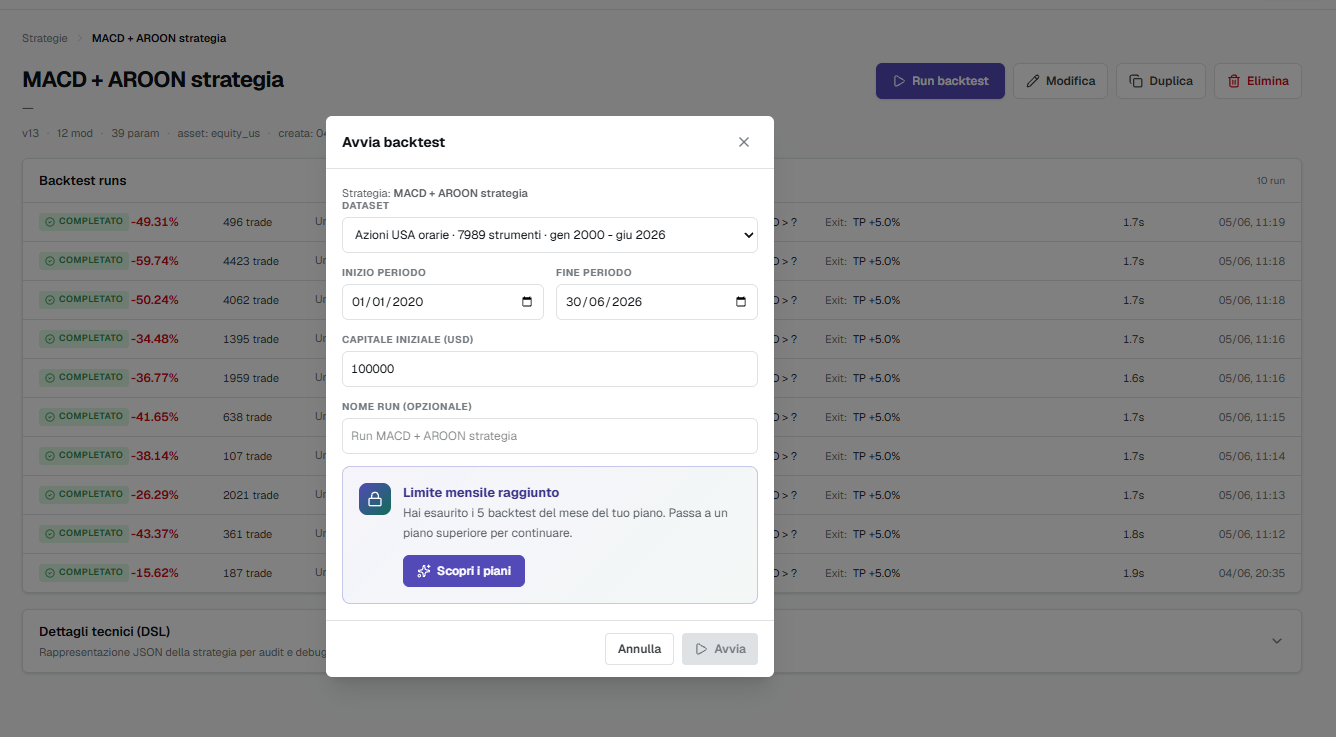Click the disabled Avvia button

[x=720, y=649]
